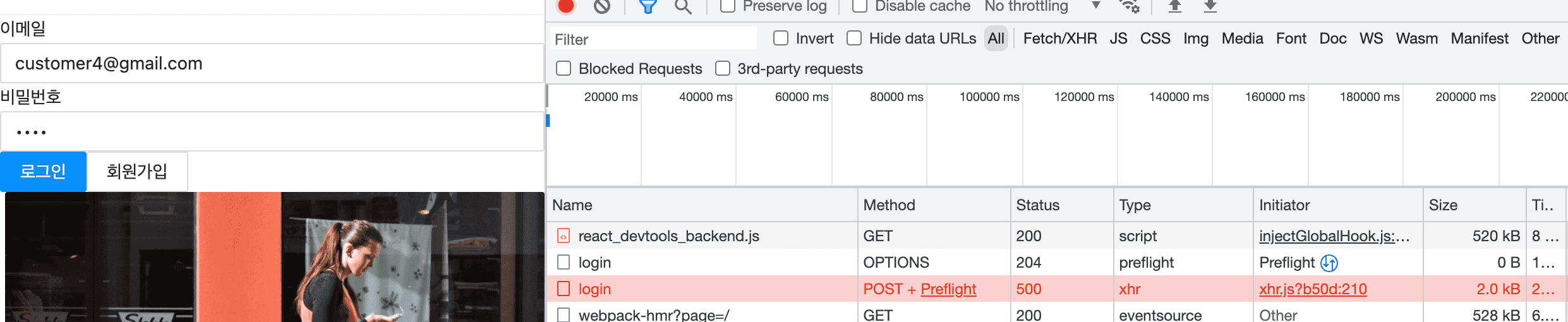The height and width of the screenshot is (322, 1568).
Task: Check Hide data URLs
Action: (854, 39)
